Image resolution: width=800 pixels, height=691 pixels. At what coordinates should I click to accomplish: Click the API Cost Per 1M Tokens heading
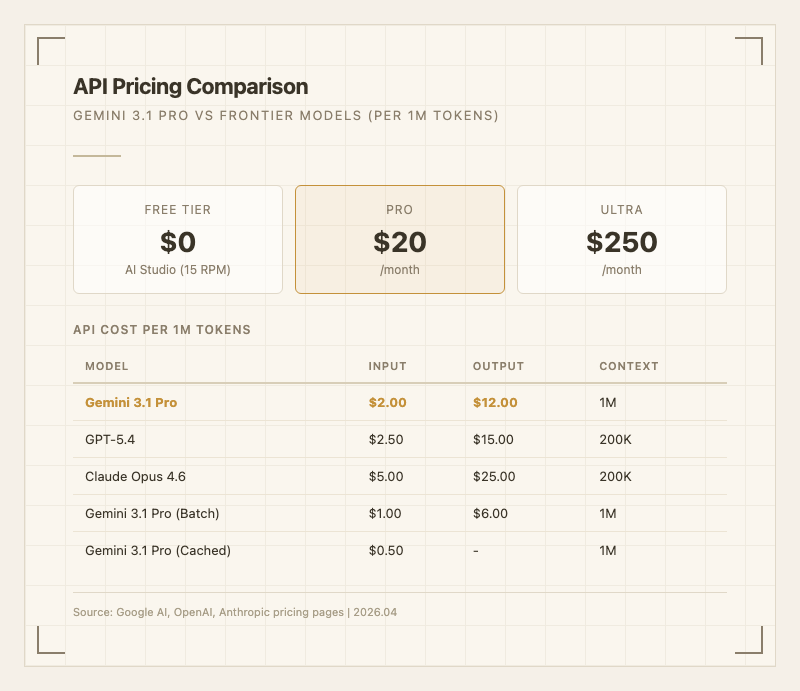[162, 329]
